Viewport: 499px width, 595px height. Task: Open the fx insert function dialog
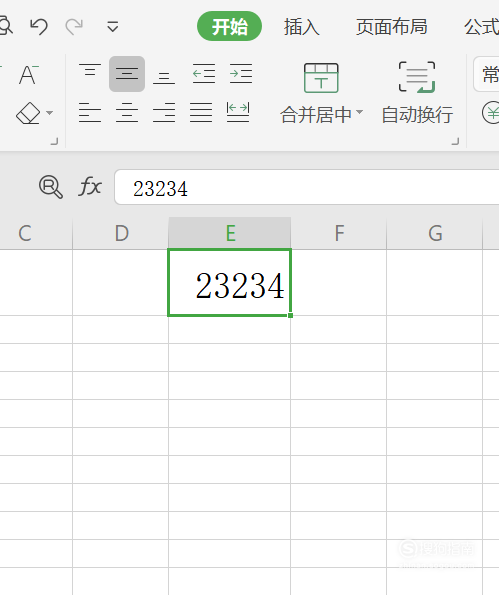pos(90,186)
